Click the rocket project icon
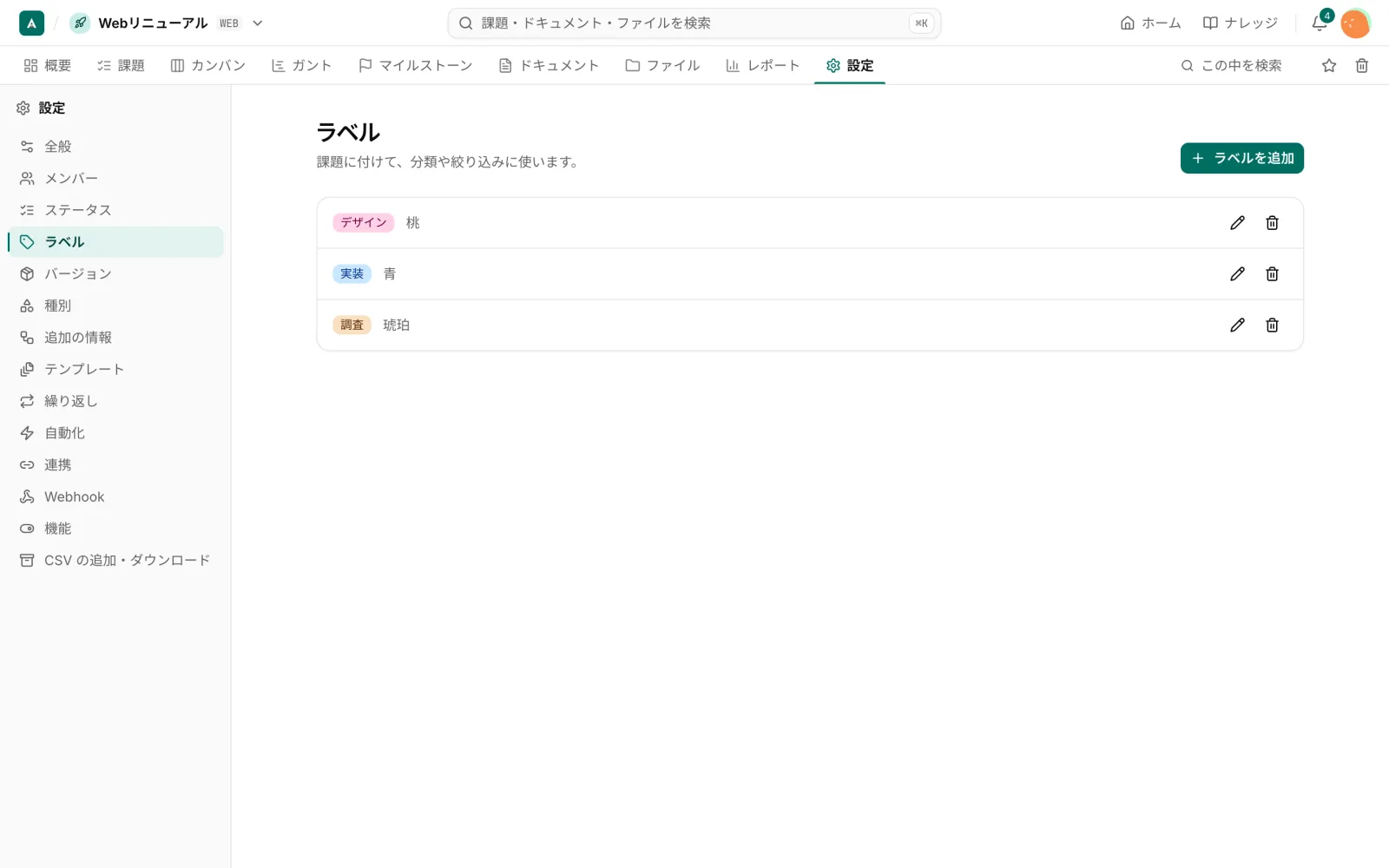This screenshot has height=868, width=1389. click(x=80, y=23)
